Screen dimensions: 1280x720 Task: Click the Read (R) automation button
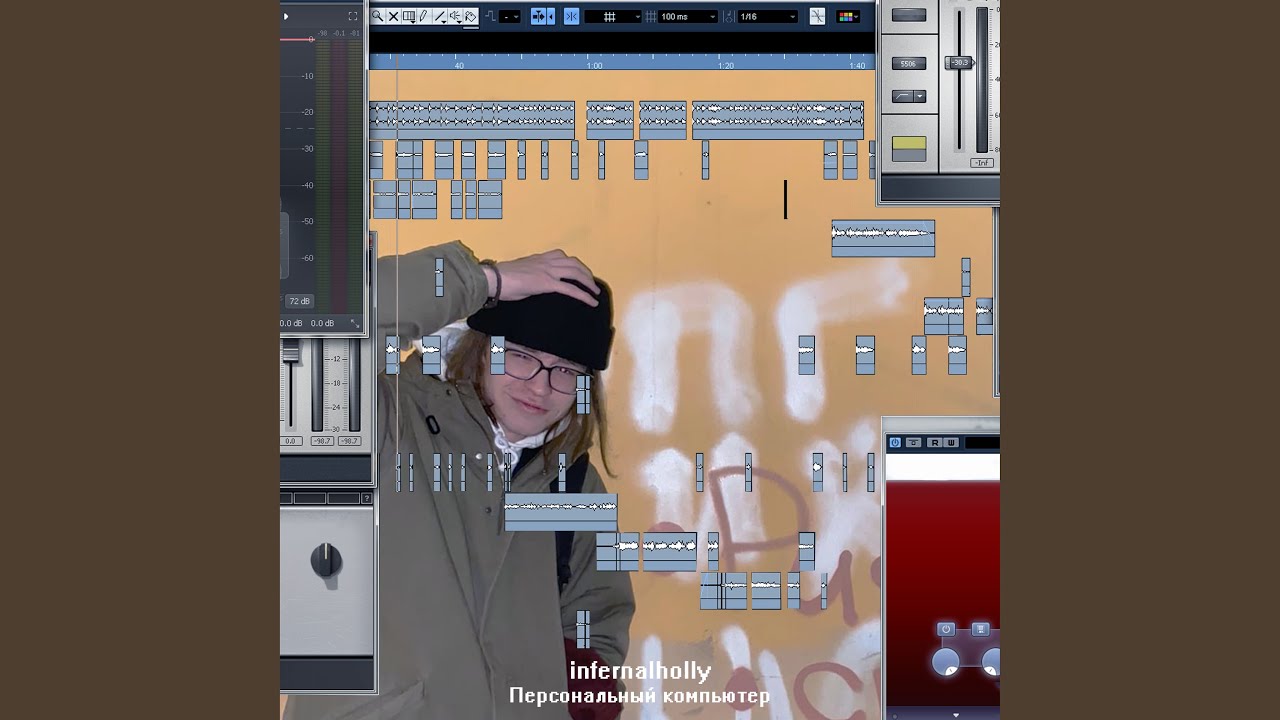934,443
